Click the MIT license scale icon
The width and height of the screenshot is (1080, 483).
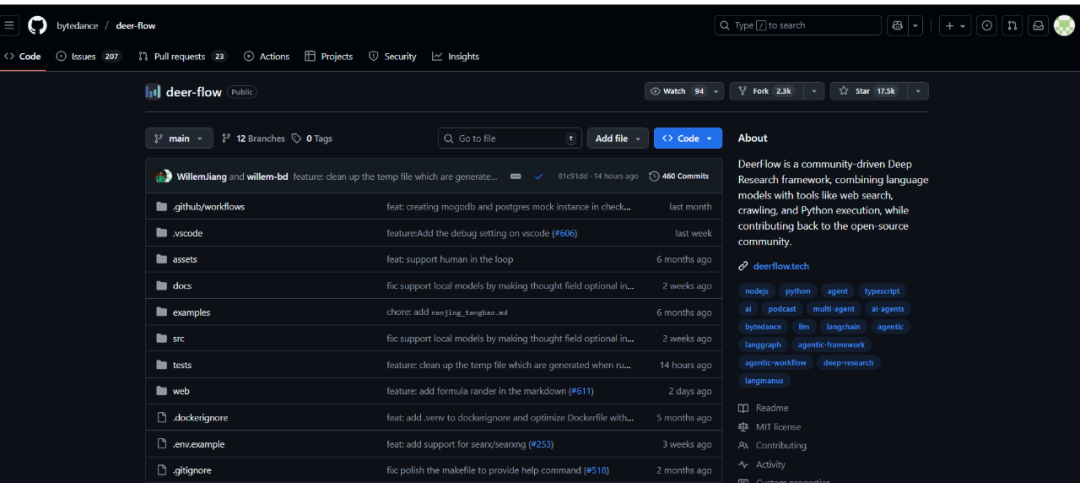pyautogui.click(x=743, y=427)
